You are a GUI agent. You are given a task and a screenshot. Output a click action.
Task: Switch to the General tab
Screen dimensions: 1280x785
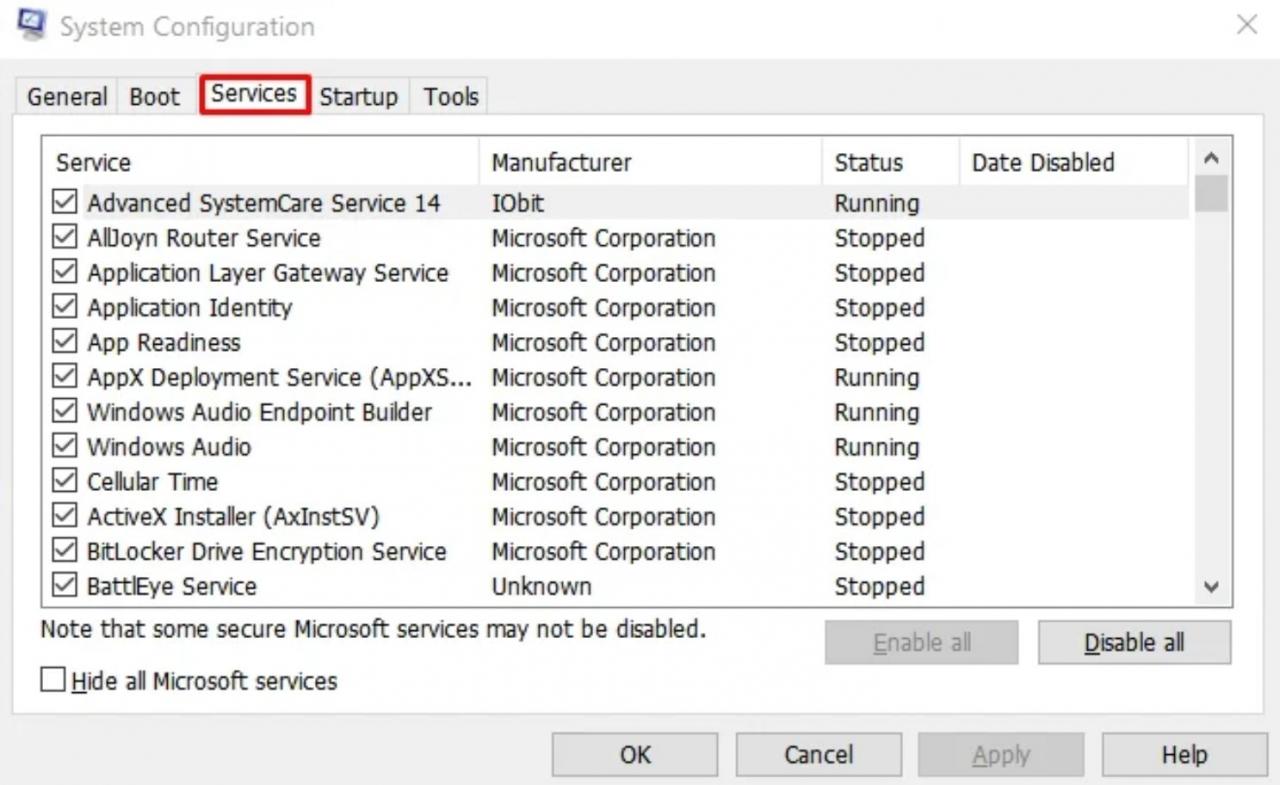click(67, 97)
